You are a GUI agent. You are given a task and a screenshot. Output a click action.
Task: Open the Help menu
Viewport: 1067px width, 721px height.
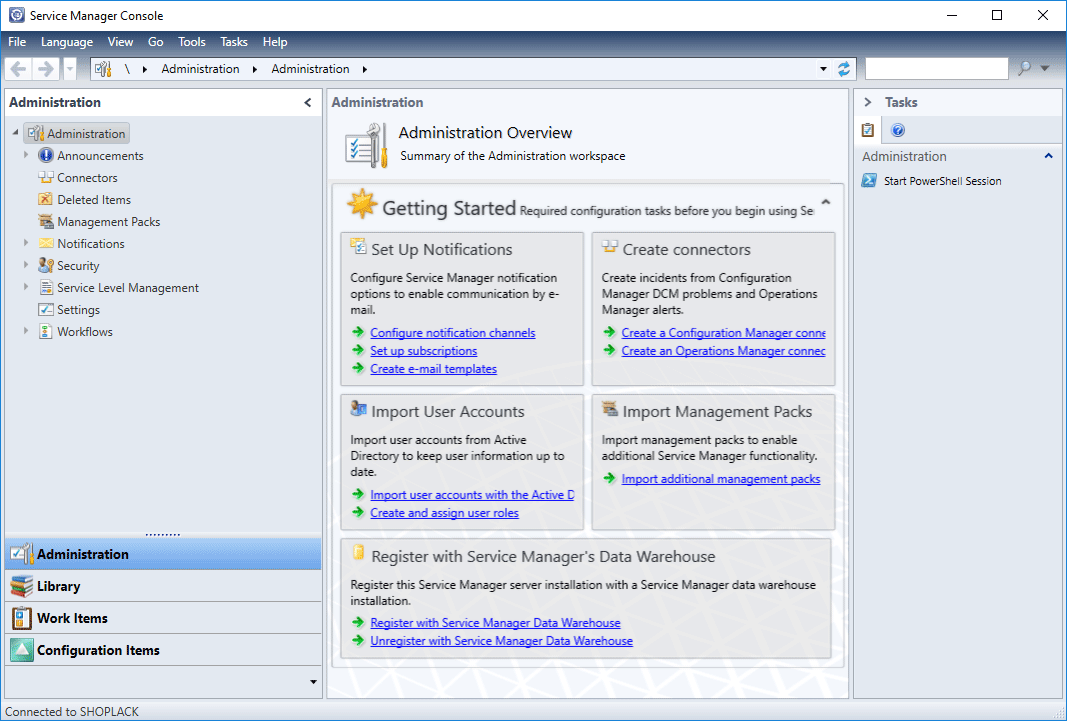coord(275,42)
